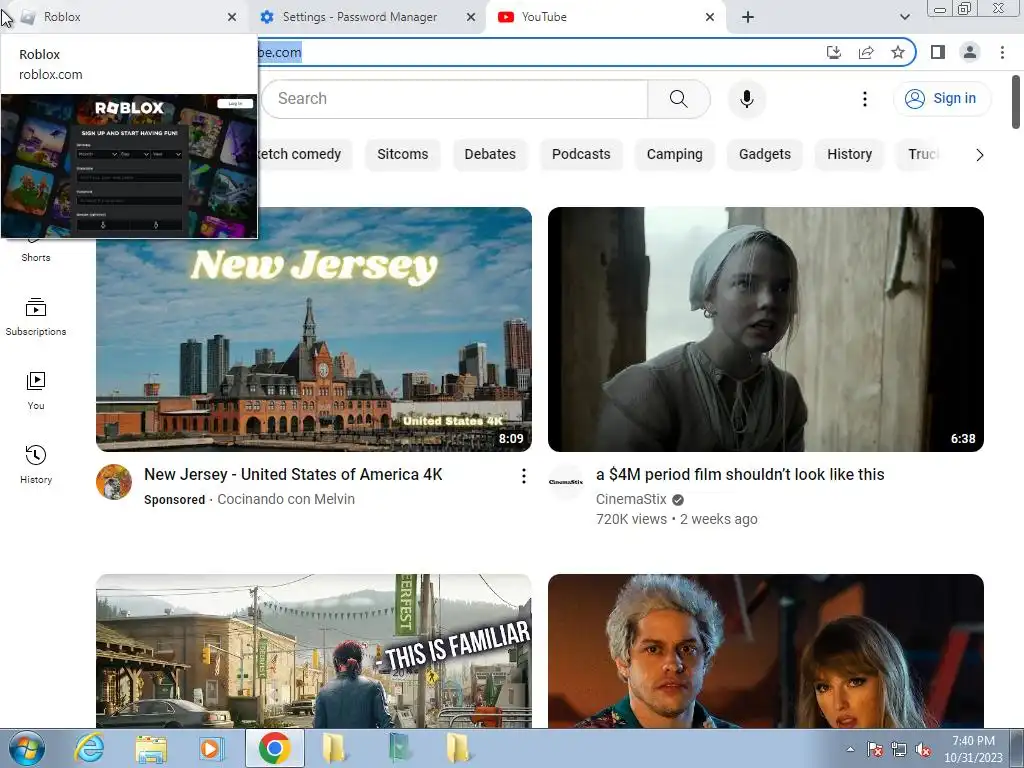Open more options for New Jersey video
1024x768 pixels.
pos(523,476)
